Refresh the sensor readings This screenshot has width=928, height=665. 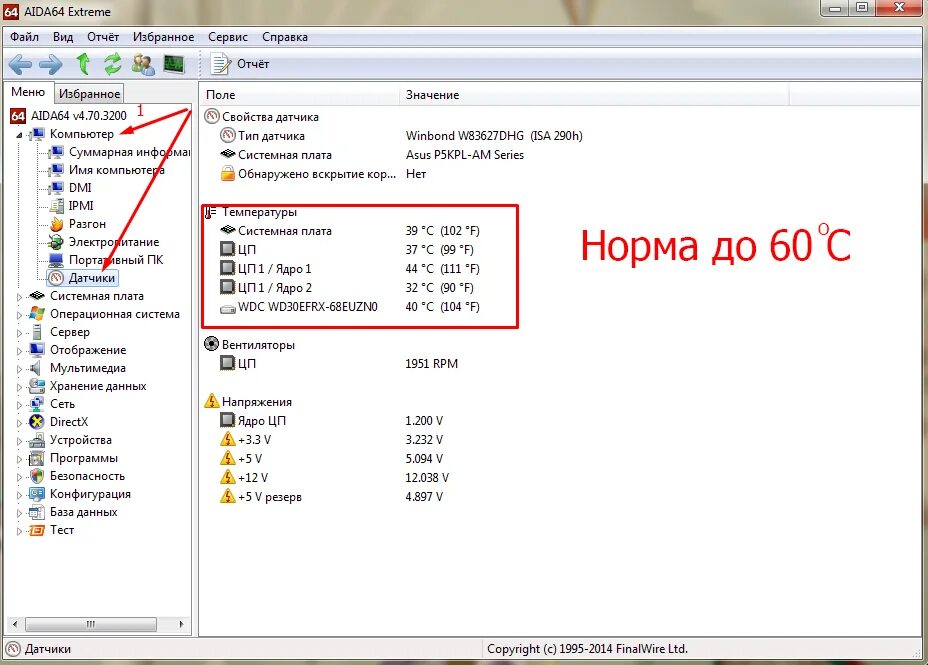[x=112, y=64]
